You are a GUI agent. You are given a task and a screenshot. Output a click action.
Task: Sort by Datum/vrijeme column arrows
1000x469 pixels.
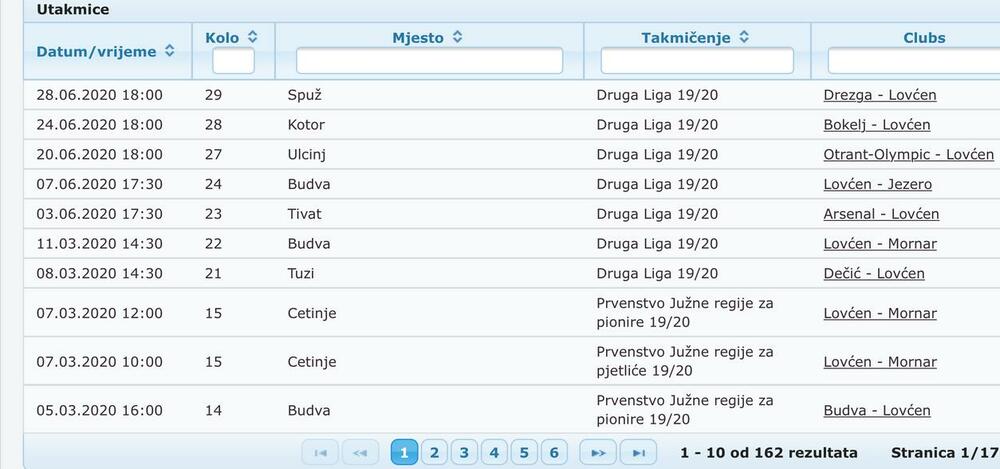pos(170,51)
